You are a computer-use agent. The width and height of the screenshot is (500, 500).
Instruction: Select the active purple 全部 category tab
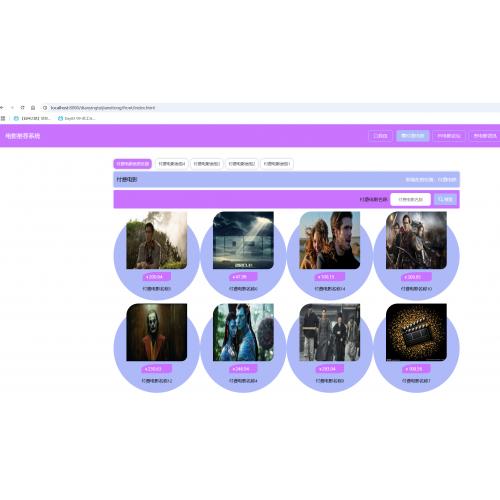pos(133,164)
